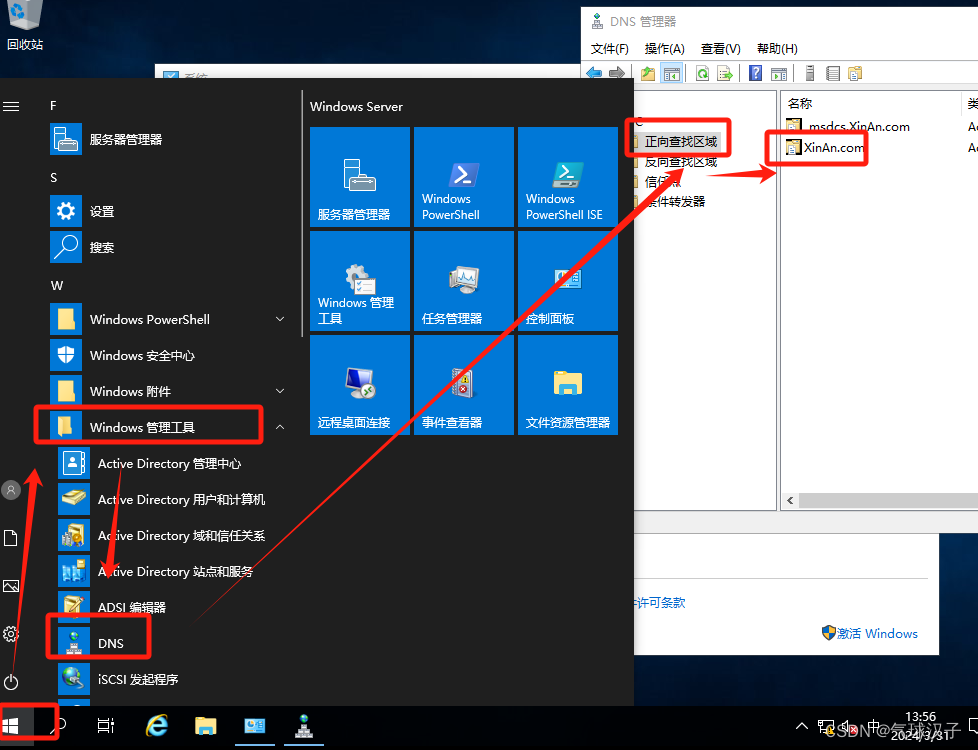This screenshot has width=978, height=750.
Task: Toggle show/hide console tree in DNS toolbar
Action: (x=671, y=74)
